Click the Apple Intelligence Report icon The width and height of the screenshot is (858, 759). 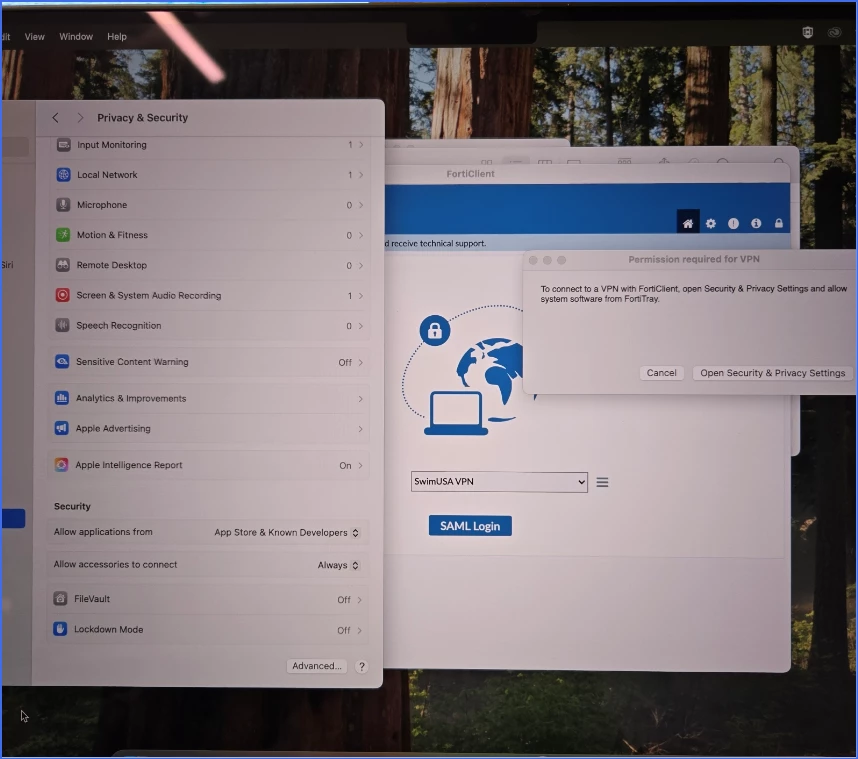pyautogui.click(x=61, y=465)
